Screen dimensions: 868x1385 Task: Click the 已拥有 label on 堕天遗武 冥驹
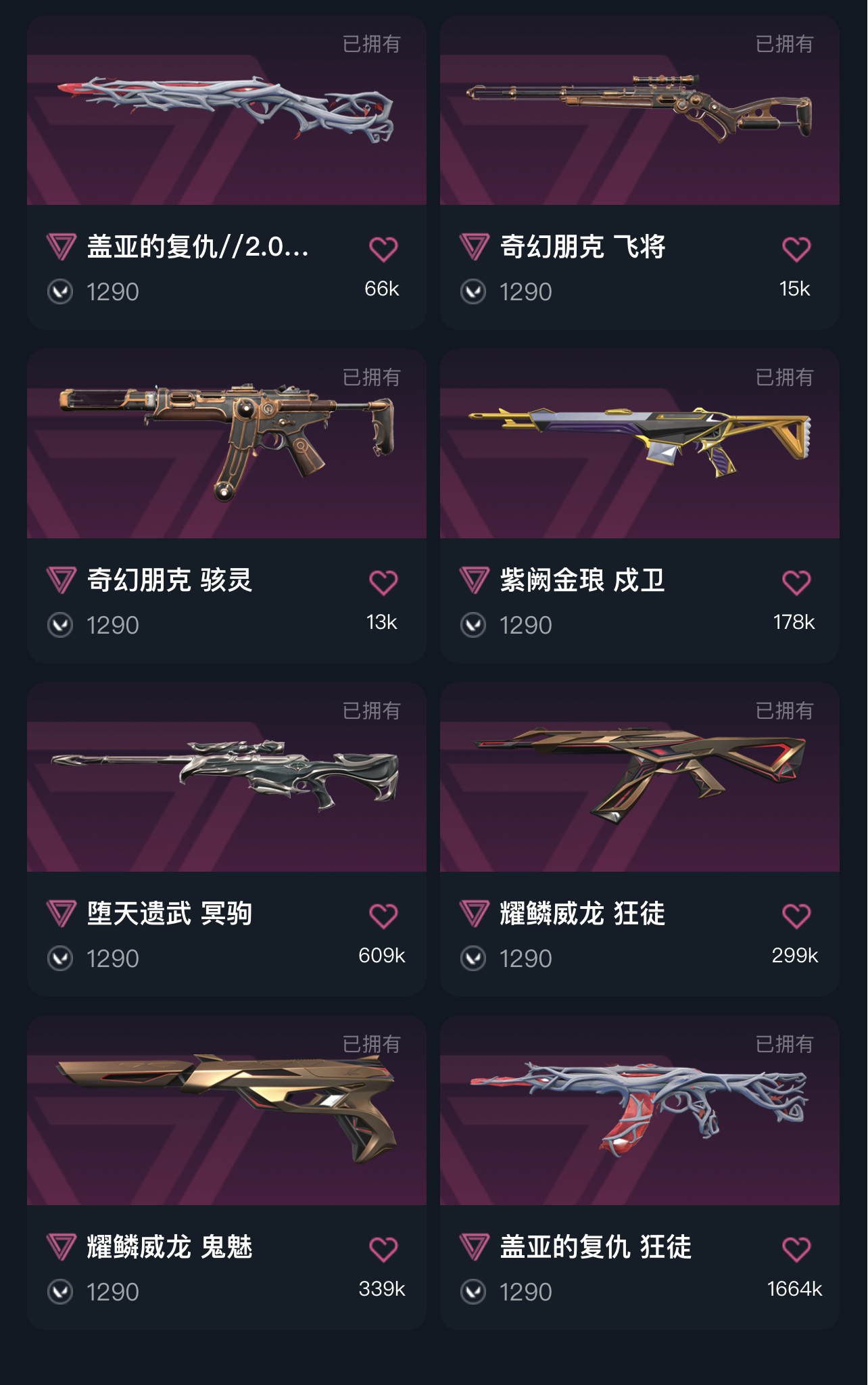372,711
